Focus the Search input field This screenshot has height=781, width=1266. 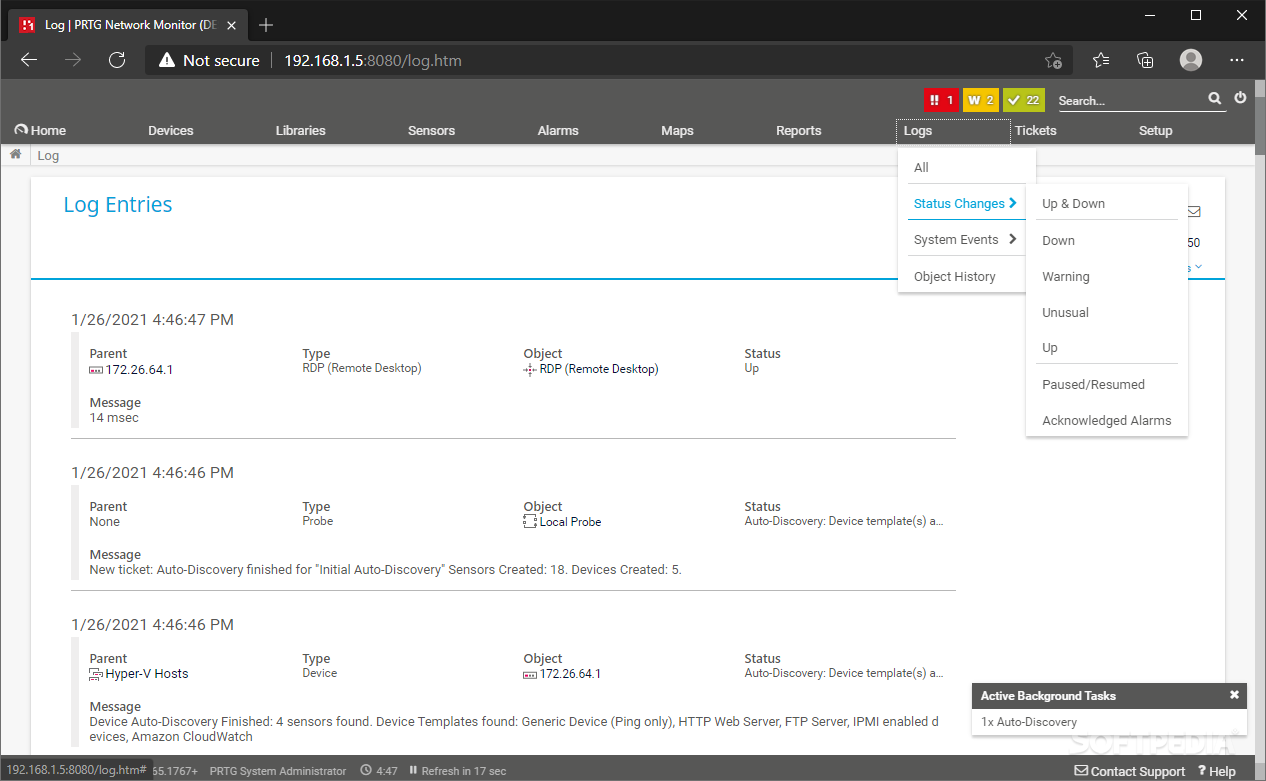(1130, 100)
